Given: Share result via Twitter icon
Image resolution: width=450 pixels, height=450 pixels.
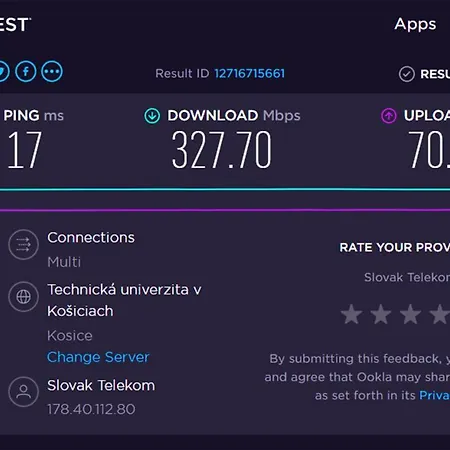Looking at the screenshot, I should pyautogui.click(x=3, y=71).
